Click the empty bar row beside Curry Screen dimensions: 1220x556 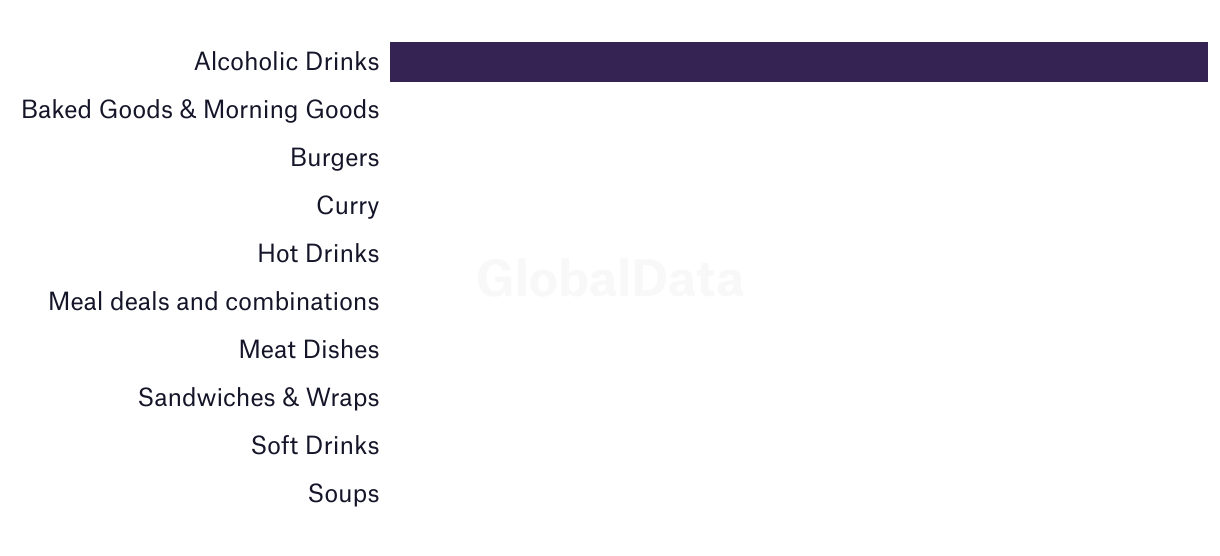click(x=799, y=206)
